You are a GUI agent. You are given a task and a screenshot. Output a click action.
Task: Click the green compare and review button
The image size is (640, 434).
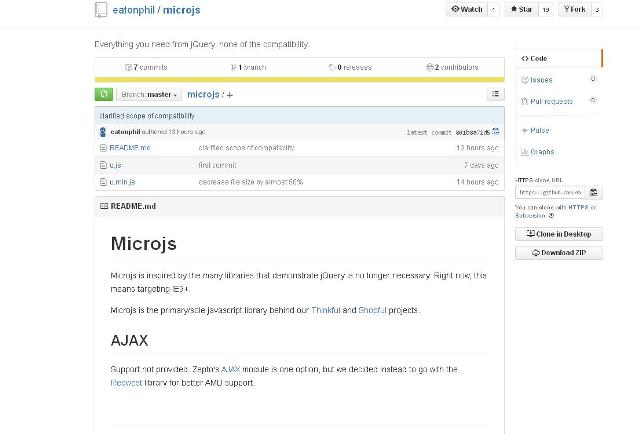click(x=104, y=94)
